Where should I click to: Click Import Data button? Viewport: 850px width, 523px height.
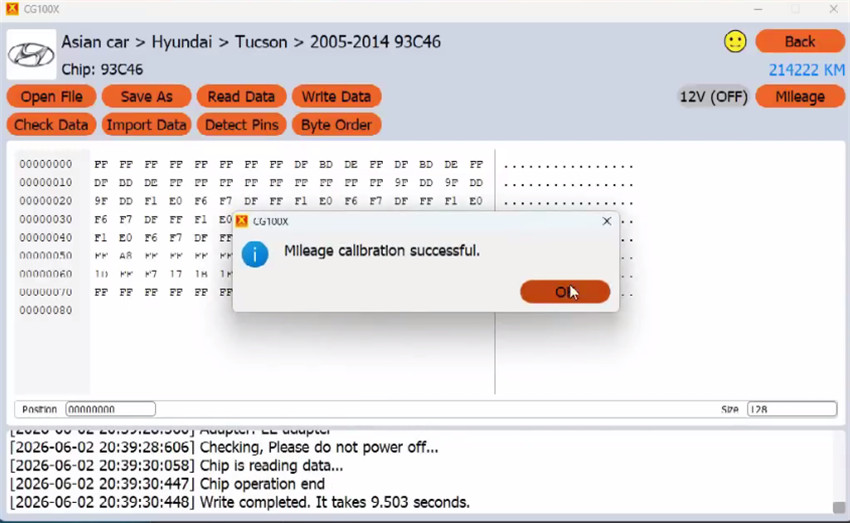click(146, 125)
